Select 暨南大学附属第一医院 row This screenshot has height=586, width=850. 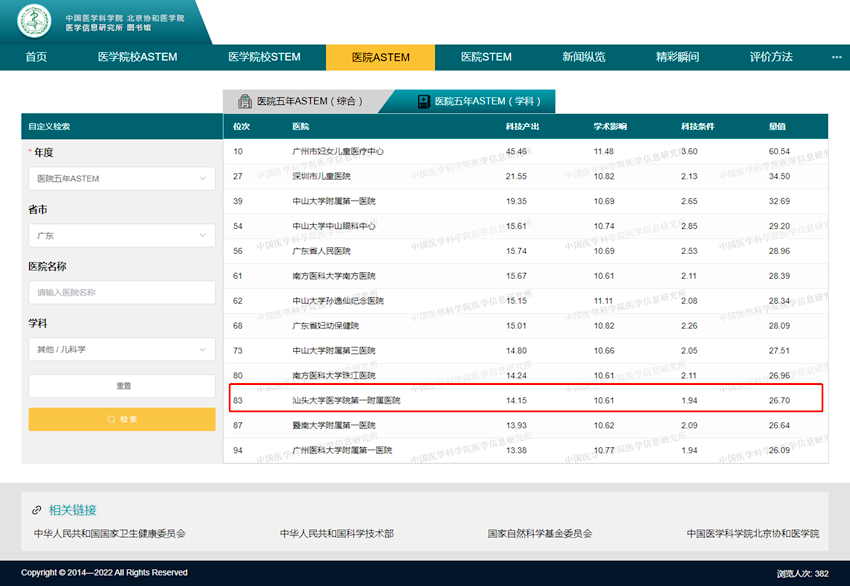click(526, 425)
